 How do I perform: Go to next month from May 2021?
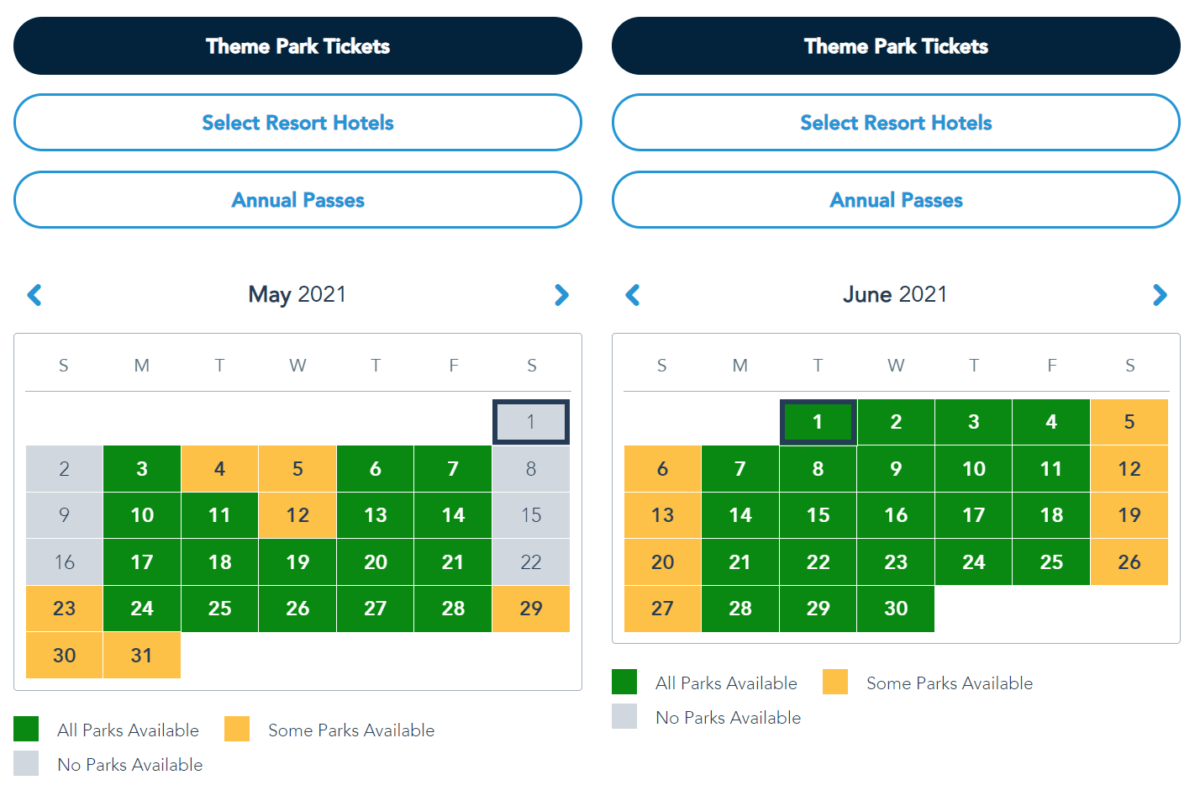pyautogui.click(x=561, y=295)
